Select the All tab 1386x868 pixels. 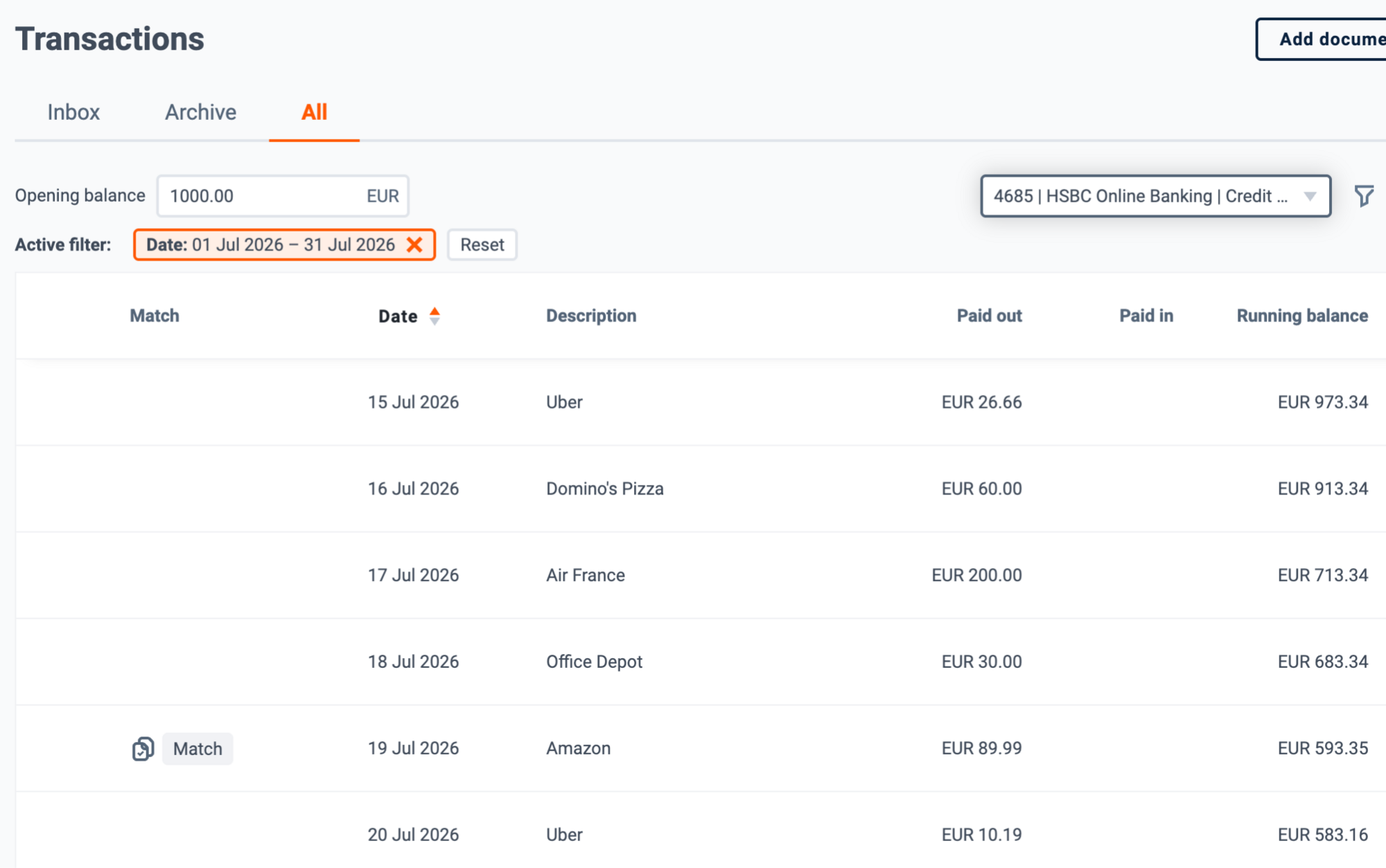tap(314, 112)
